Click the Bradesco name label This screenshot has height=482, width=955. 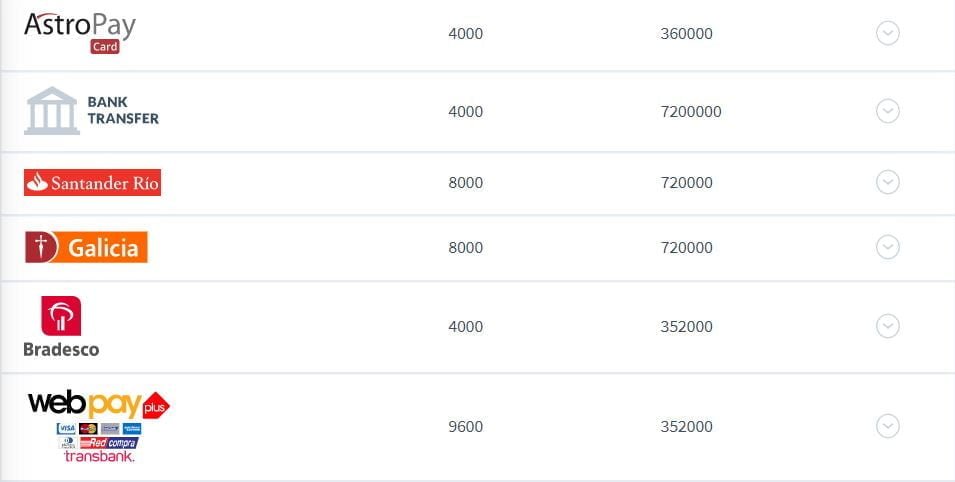click(x=61, y=349)
